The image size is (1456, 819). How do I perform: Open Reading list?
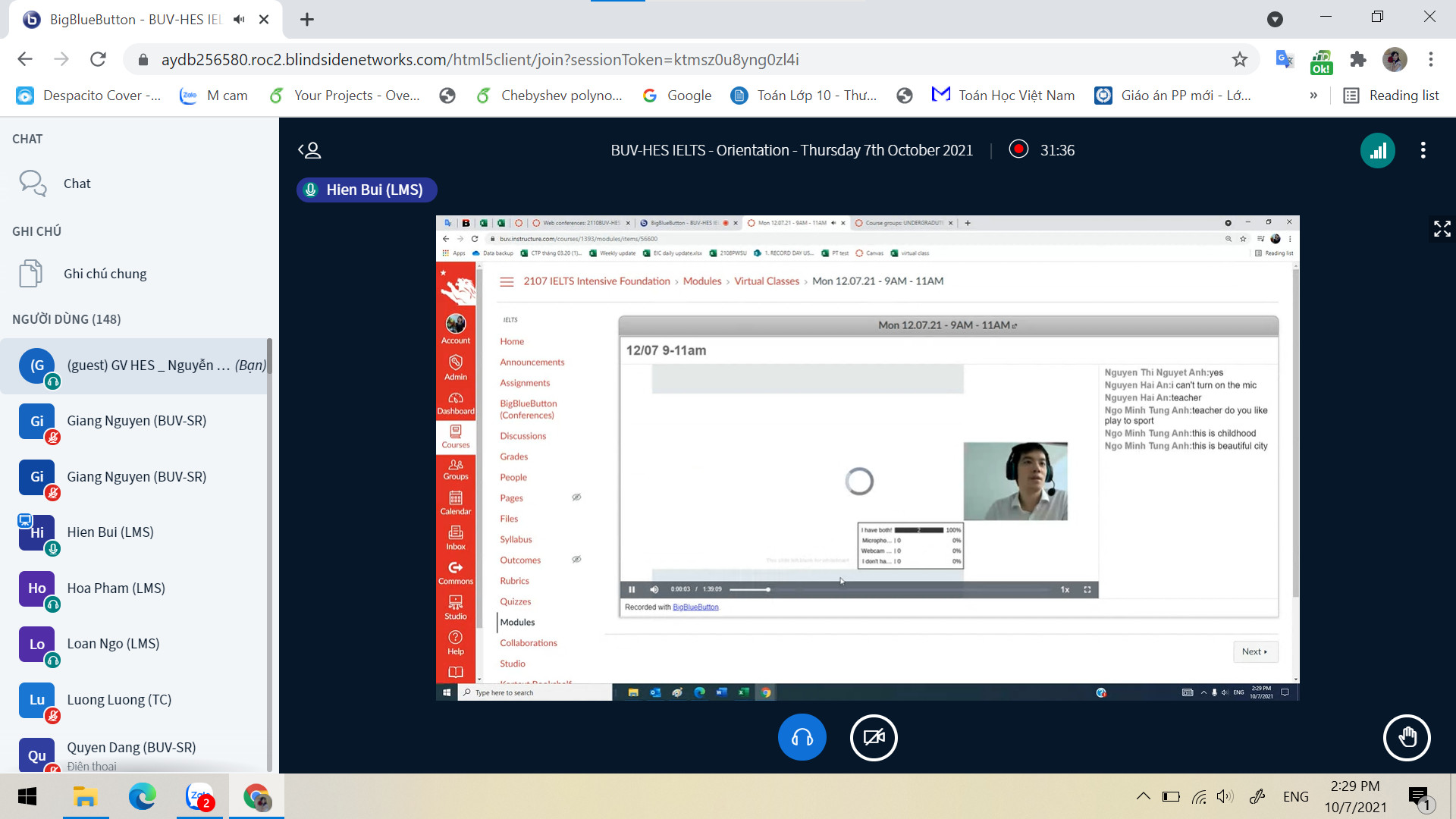tap(1391, 96)
